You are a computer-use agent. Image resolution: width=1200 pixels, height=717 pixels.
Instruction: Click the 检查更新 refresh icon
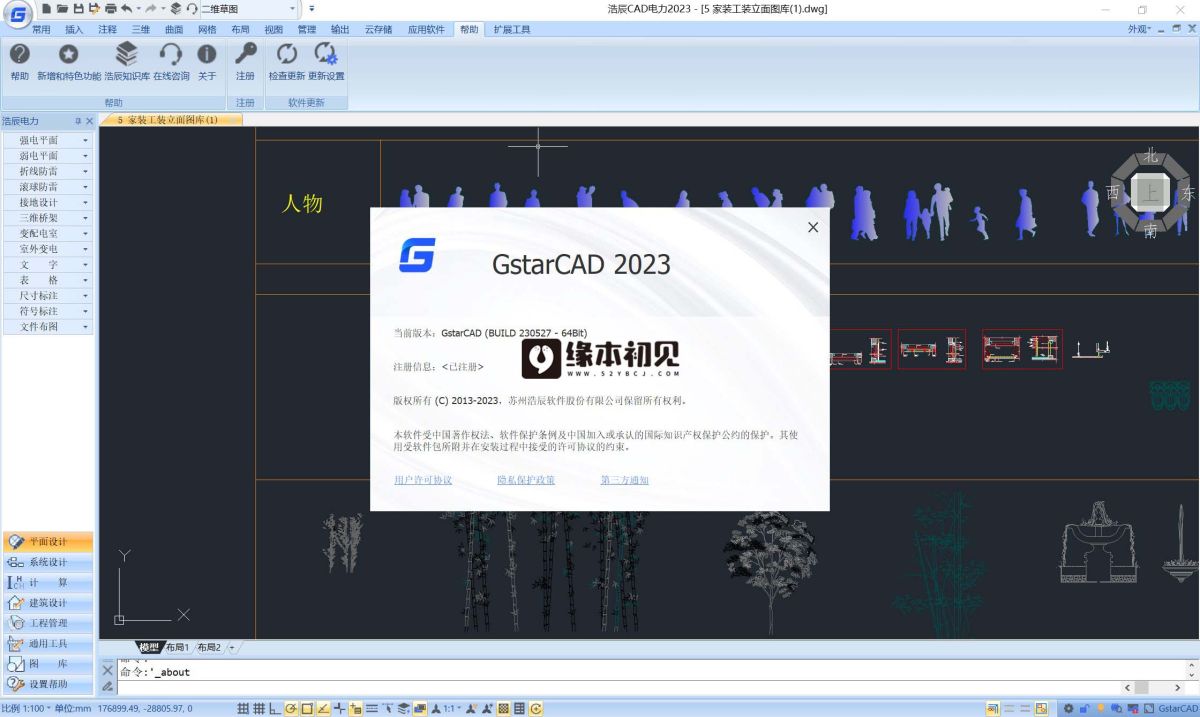[287, 54]
